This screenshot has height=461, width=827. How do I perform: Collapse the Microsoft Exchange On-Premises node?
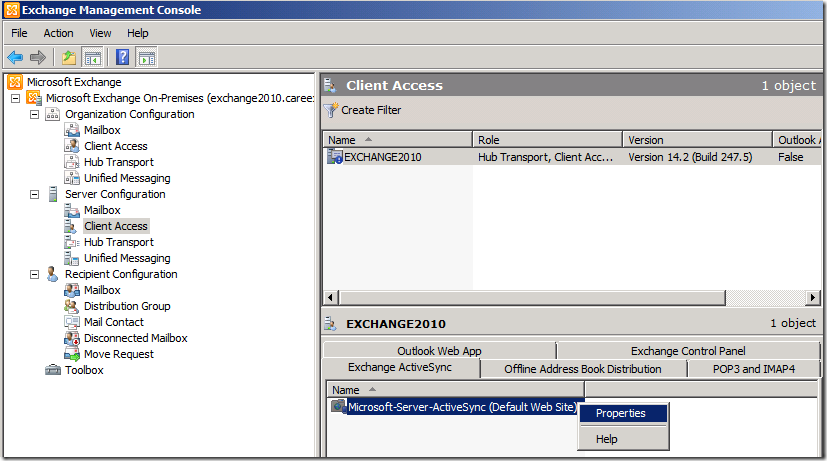(15, 98)
